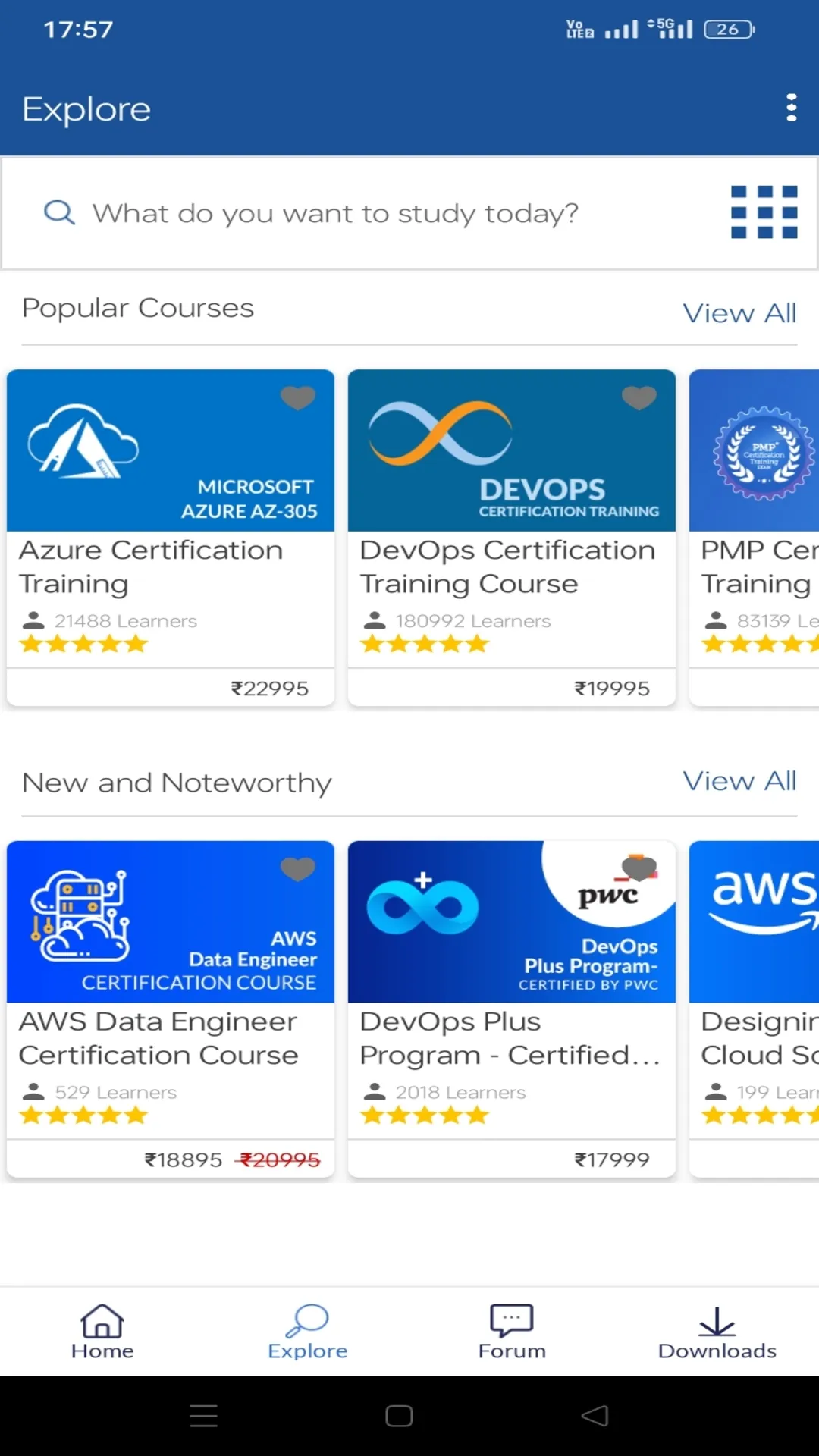Screen dimensions: 819x1456
Task: Click the Explore header title
Action: pos(86,109)
